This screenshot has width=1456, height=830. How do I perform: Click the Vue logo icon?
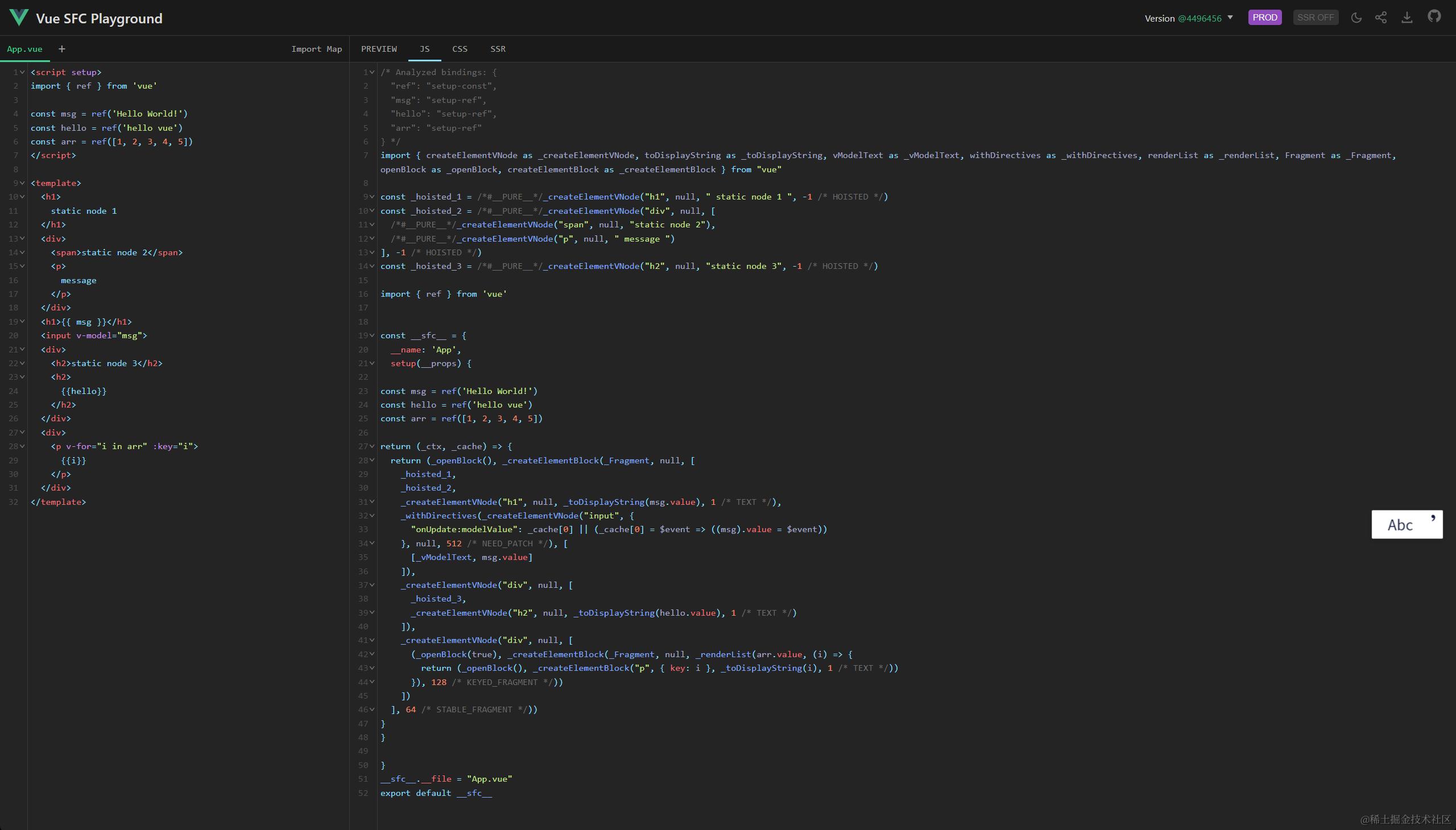(x=18, y=17)
